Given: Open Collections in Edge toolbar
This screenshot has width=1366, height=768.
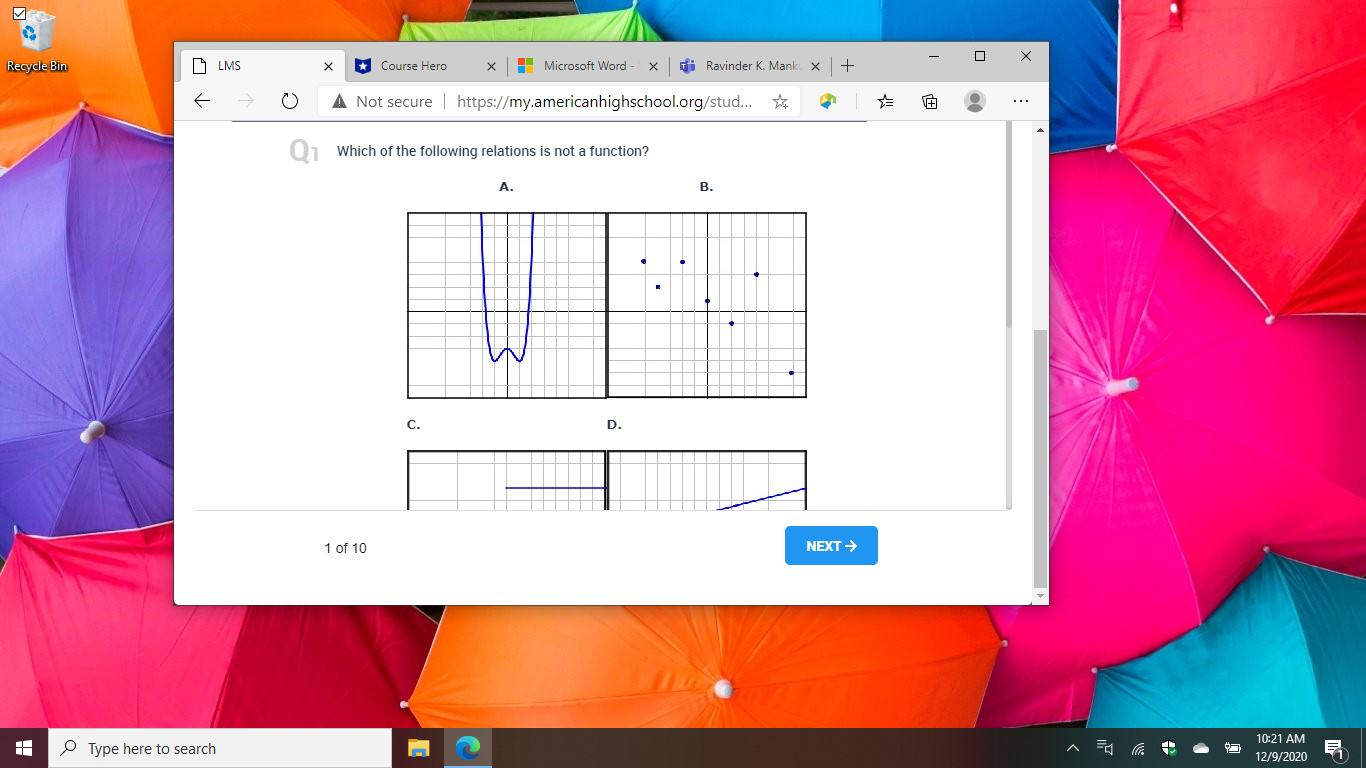Looking at the screenshot, I should [929, 101].
